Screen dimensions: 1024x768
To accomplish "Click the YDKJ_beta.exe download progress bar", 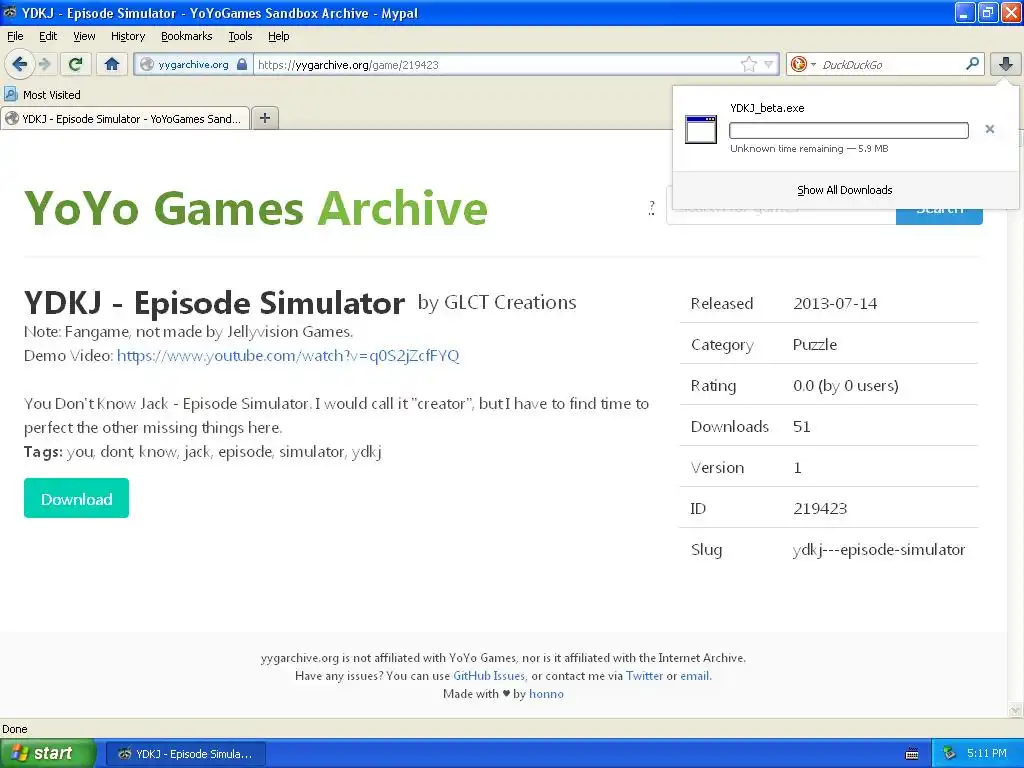I will pyautogui.click(x=848, y=131).
